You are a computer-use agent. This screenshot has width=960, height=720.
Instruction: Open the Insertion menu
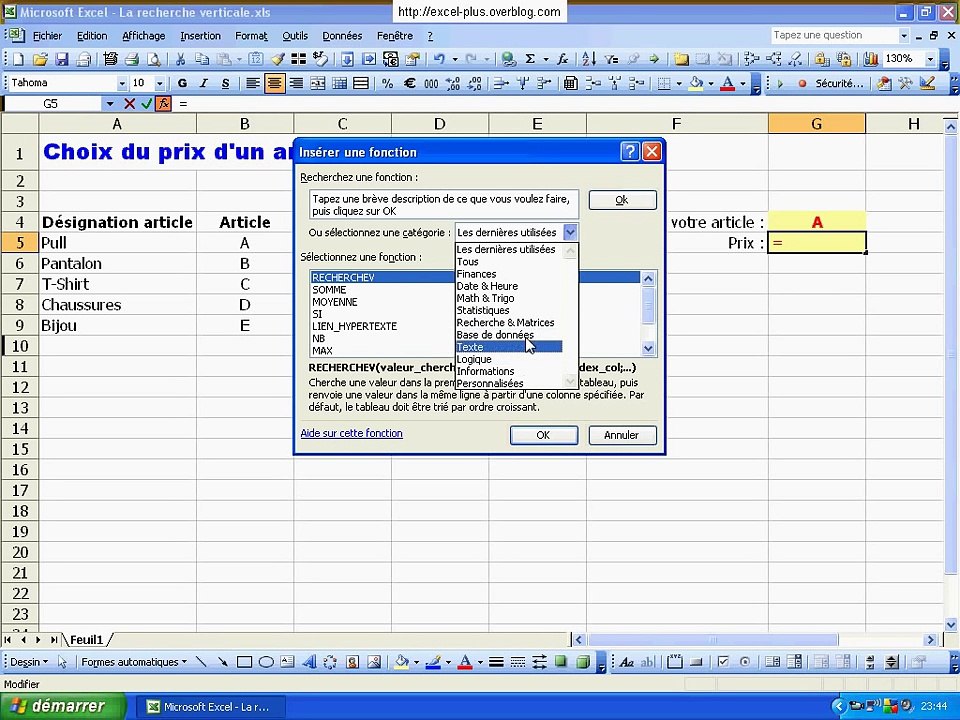[x=200, y=36]
